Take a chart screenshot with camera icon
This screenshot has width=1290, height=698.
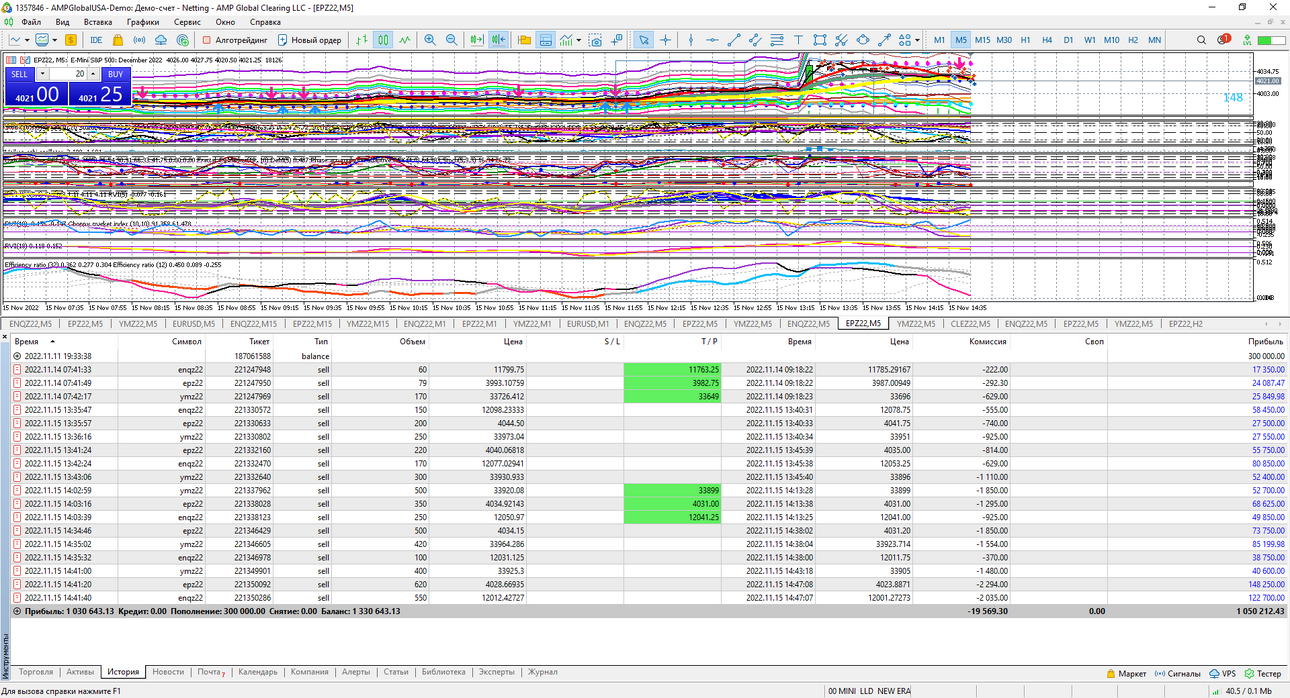pos(595,40)
